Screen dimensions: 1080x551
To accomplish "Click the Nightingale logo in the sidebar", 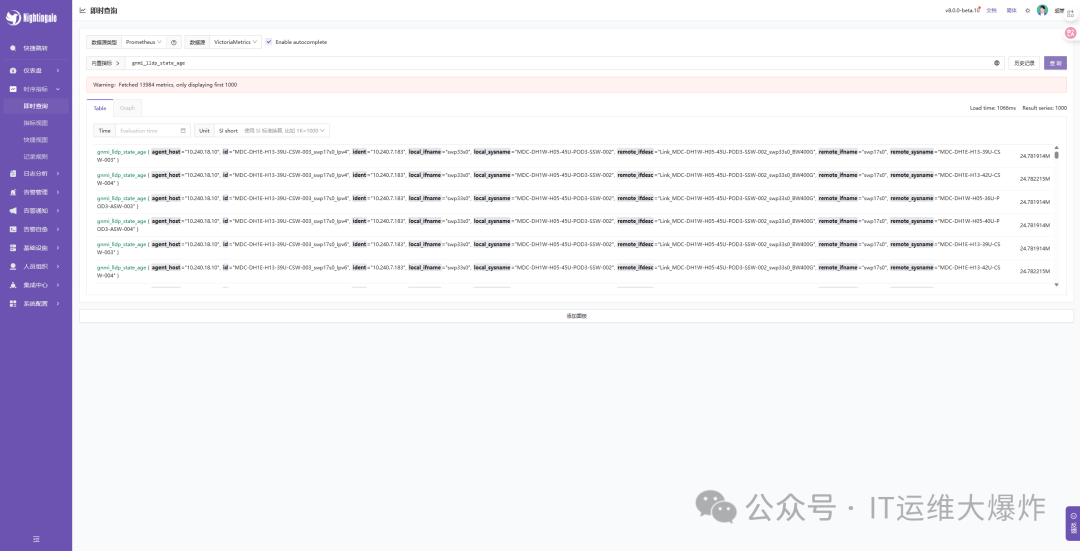I will tap(34, 17).
